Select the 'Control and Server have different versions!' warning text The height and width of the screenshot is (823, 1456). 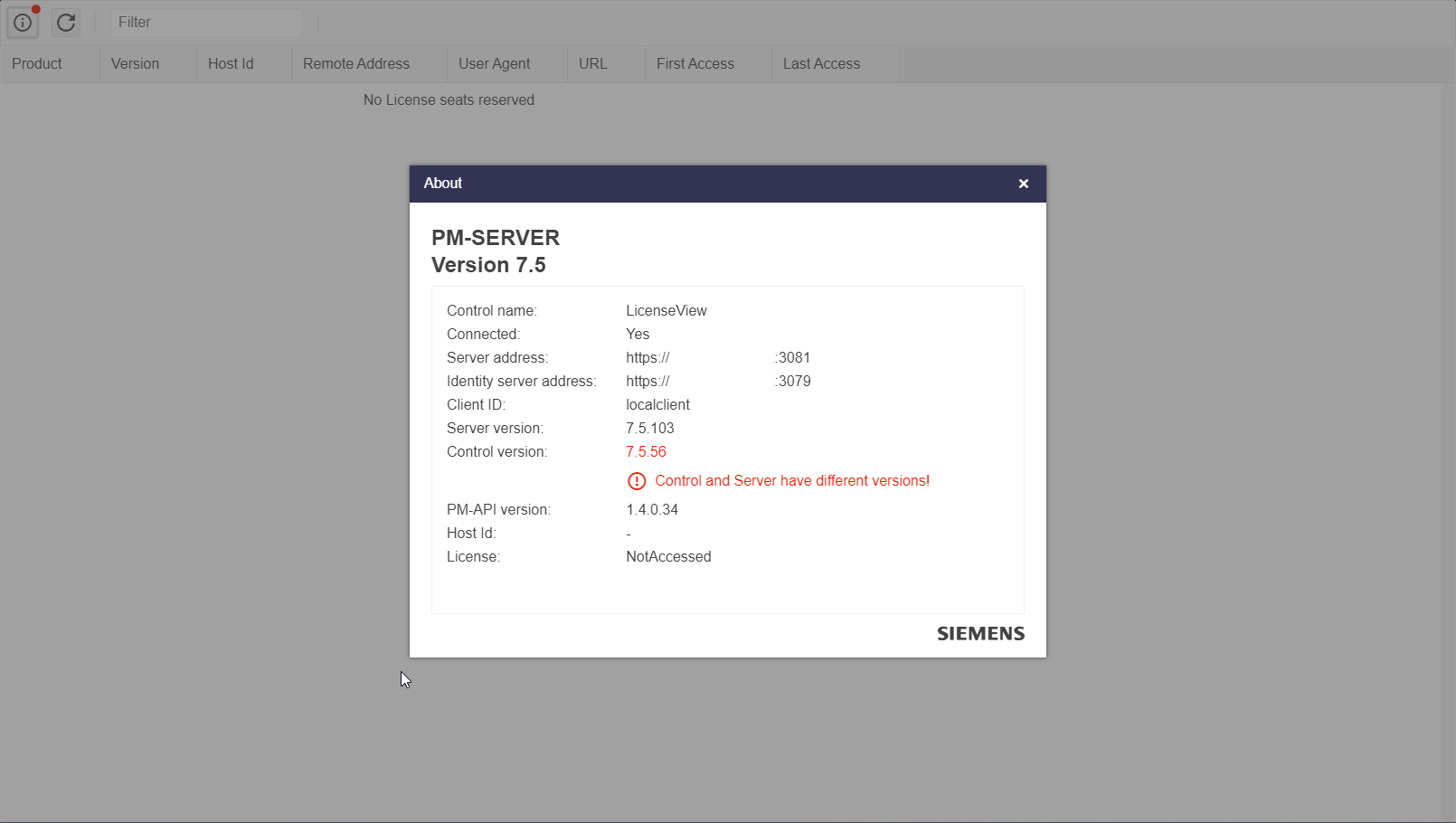click(x=792, y=481)
